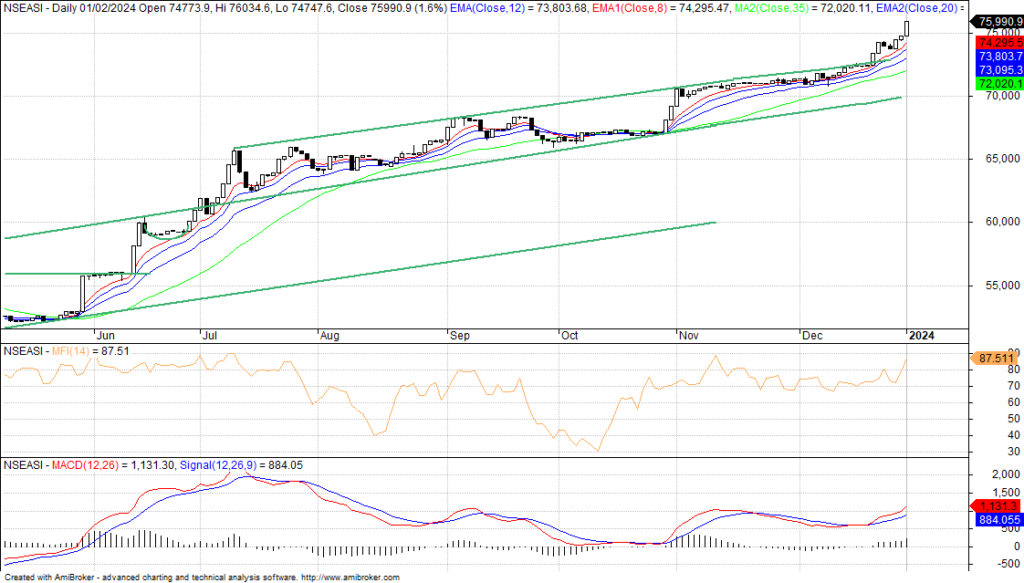Select the blue 73,803.7 EMA value tag
Viewport: 1024px width, 583px height.
pos(997,58)
